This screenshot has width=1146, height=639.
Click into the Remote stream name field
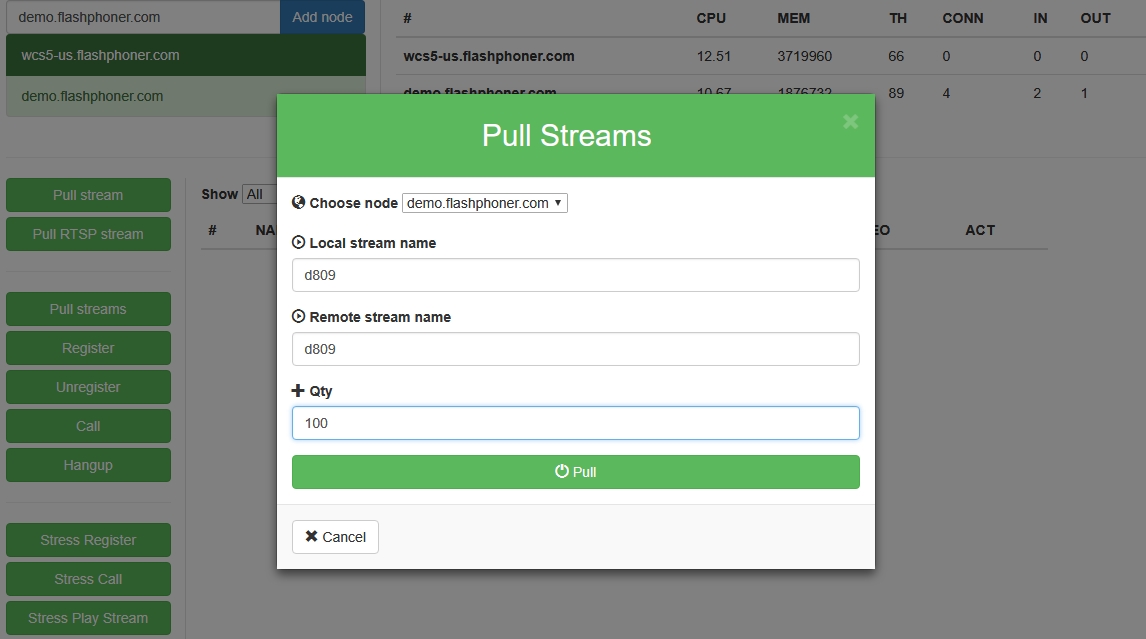tap(575, 349)
